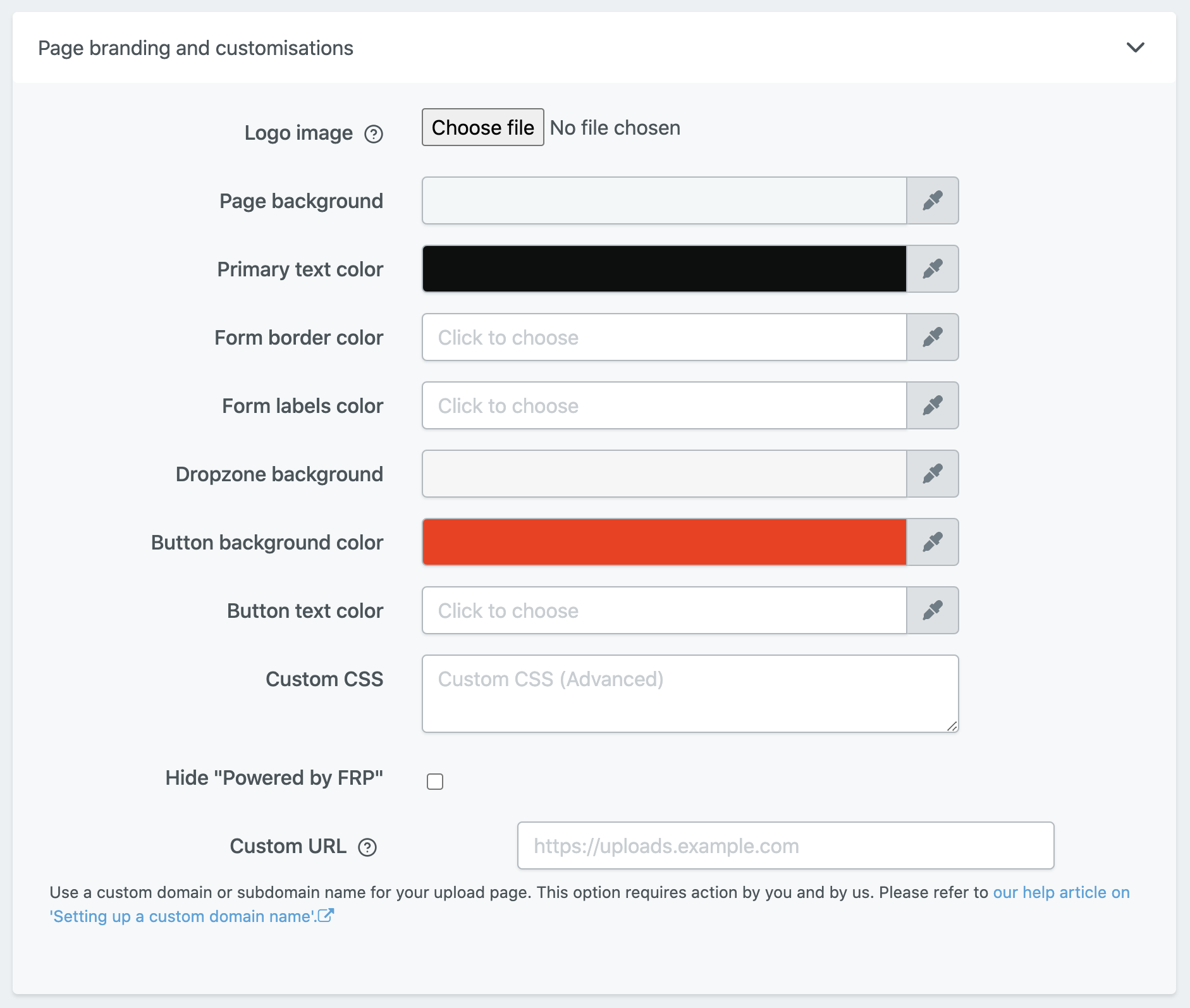Open the eyedropper for Button text color
Image resolution: width=1190 pixels, height=1008 pixels.
point(933,610)
